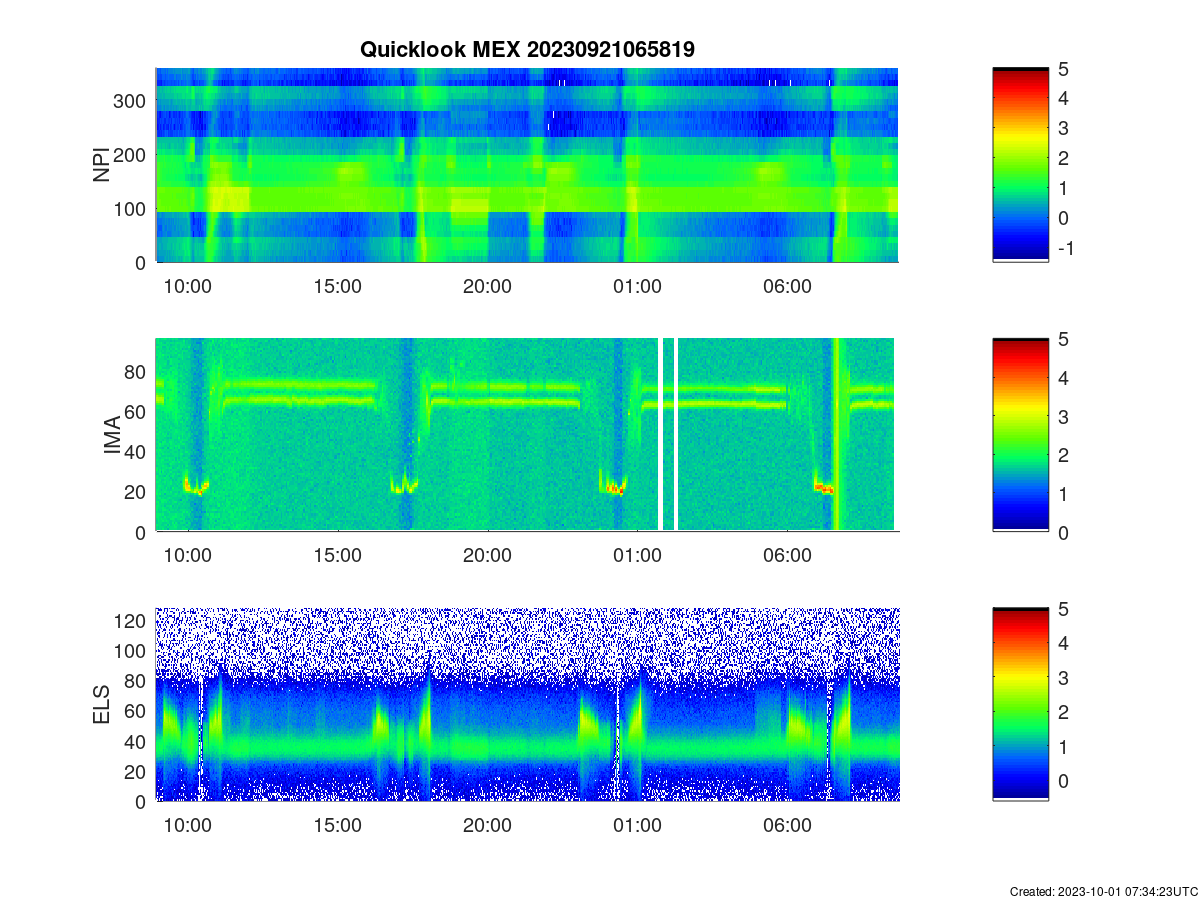Click the 20:00 tick under the NPI plot
The height and width of the screenshot is (900, 1200).
pos(487,286)
